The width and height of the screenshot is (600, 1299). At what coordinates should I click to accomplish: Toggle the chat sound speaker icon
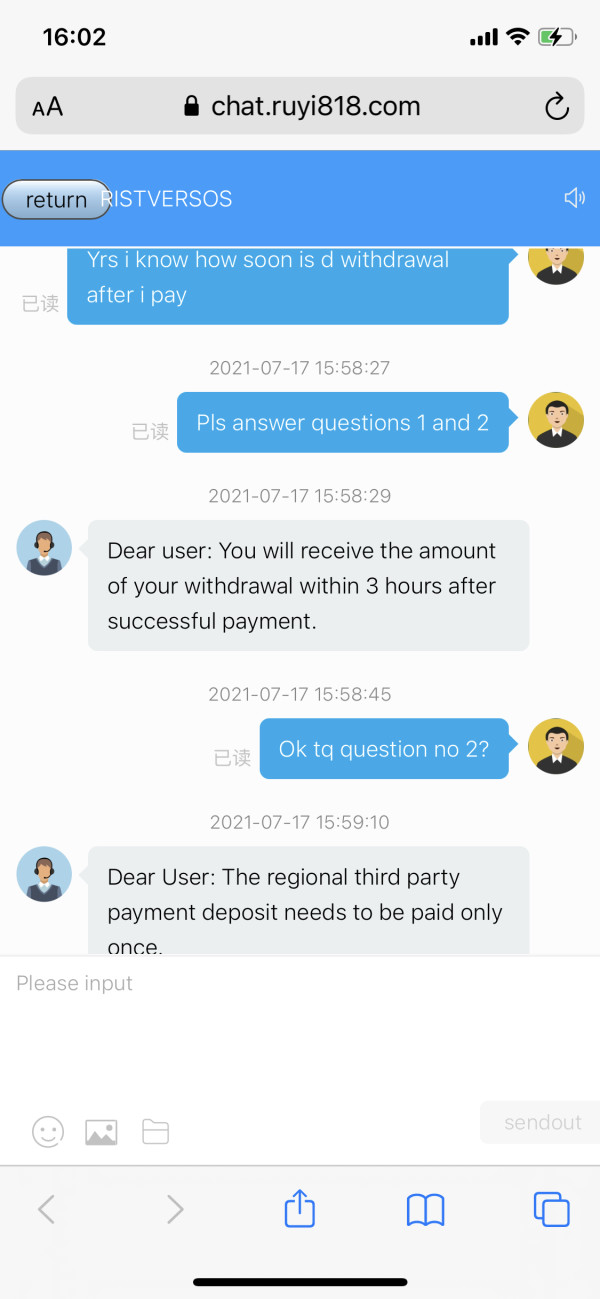point(574,198)
